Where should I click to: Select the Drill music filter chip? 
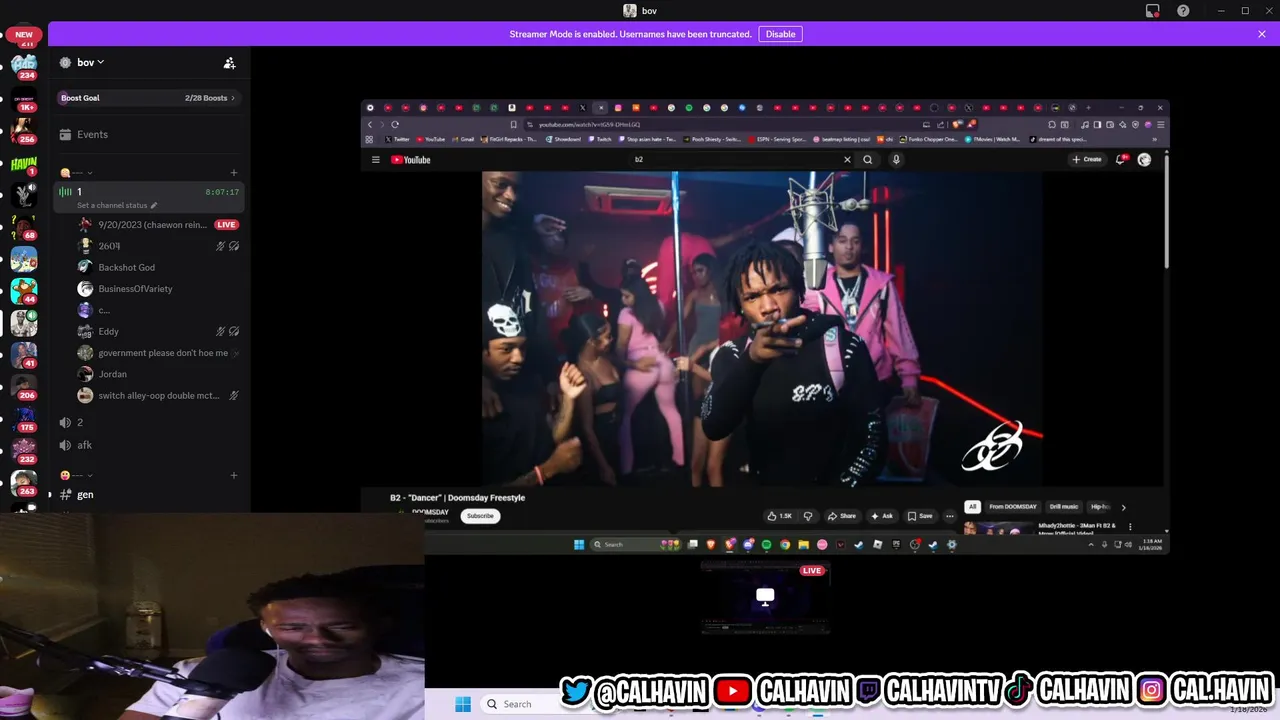pos(1064,507)
